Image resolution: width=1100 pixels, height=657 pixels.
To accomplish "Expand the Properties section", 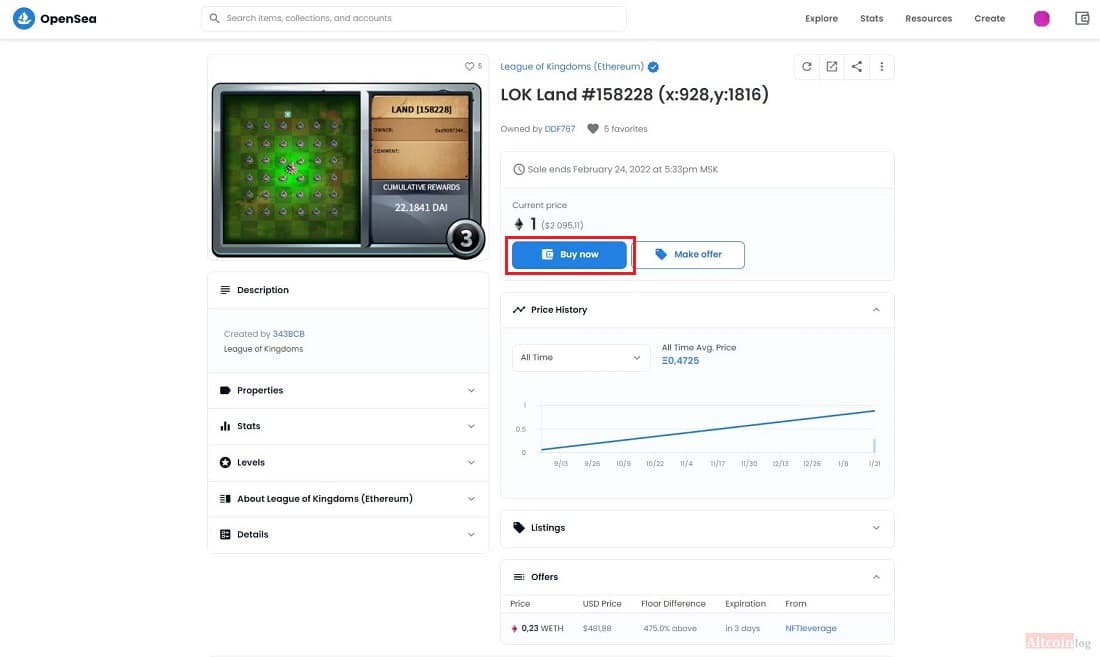I will point(348,391).
